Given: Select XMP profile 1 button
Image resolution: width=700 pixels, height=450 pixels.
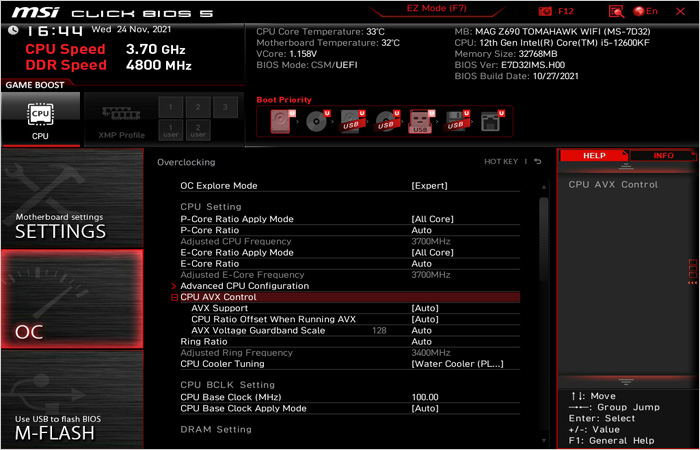Looking at the screenshot, I should click(170, 108).
